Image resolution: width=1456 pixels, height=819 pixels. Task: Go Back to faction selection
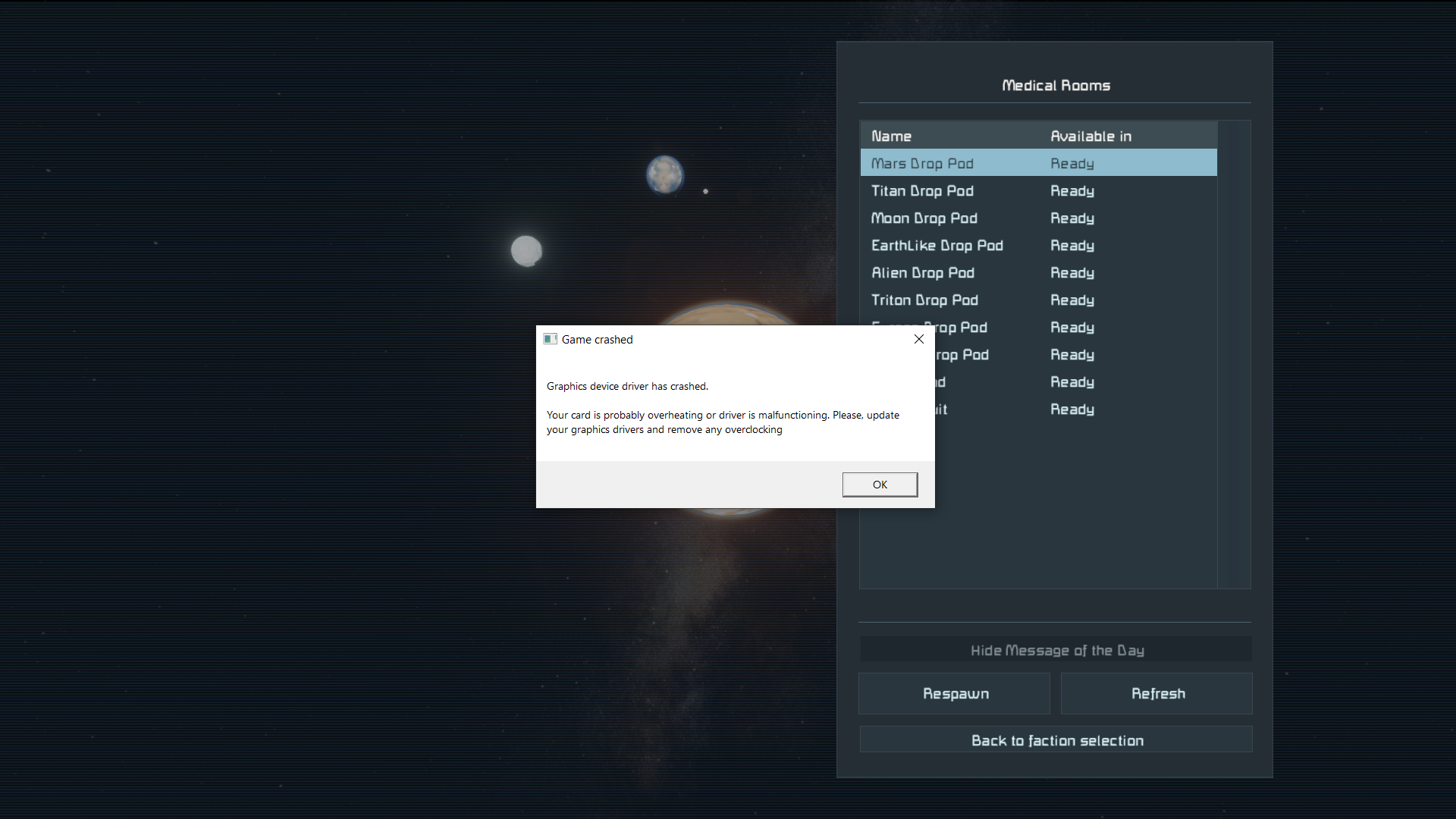coord(1056,740)
